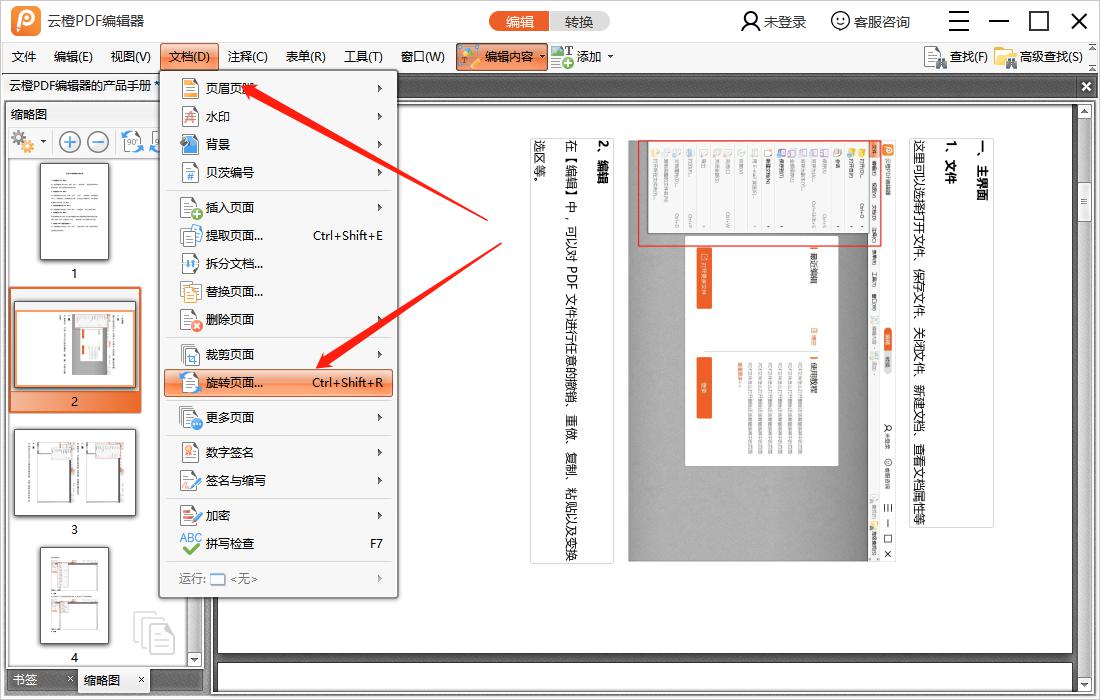Open 客服咨询 customer support

(x=871, y=22)
